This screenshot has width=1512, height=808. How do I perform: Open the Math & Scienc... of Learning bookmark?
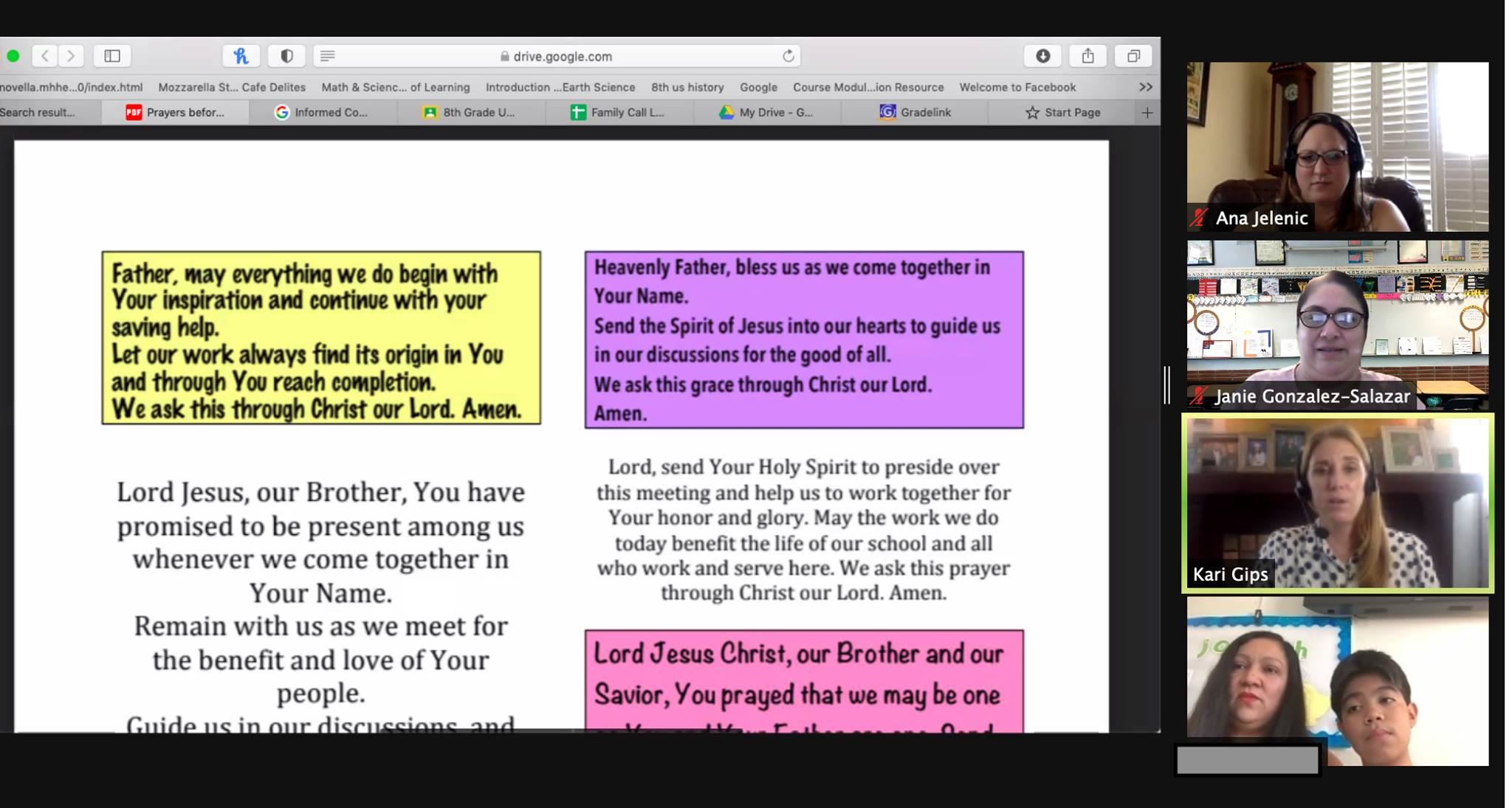tap(396, 87)
